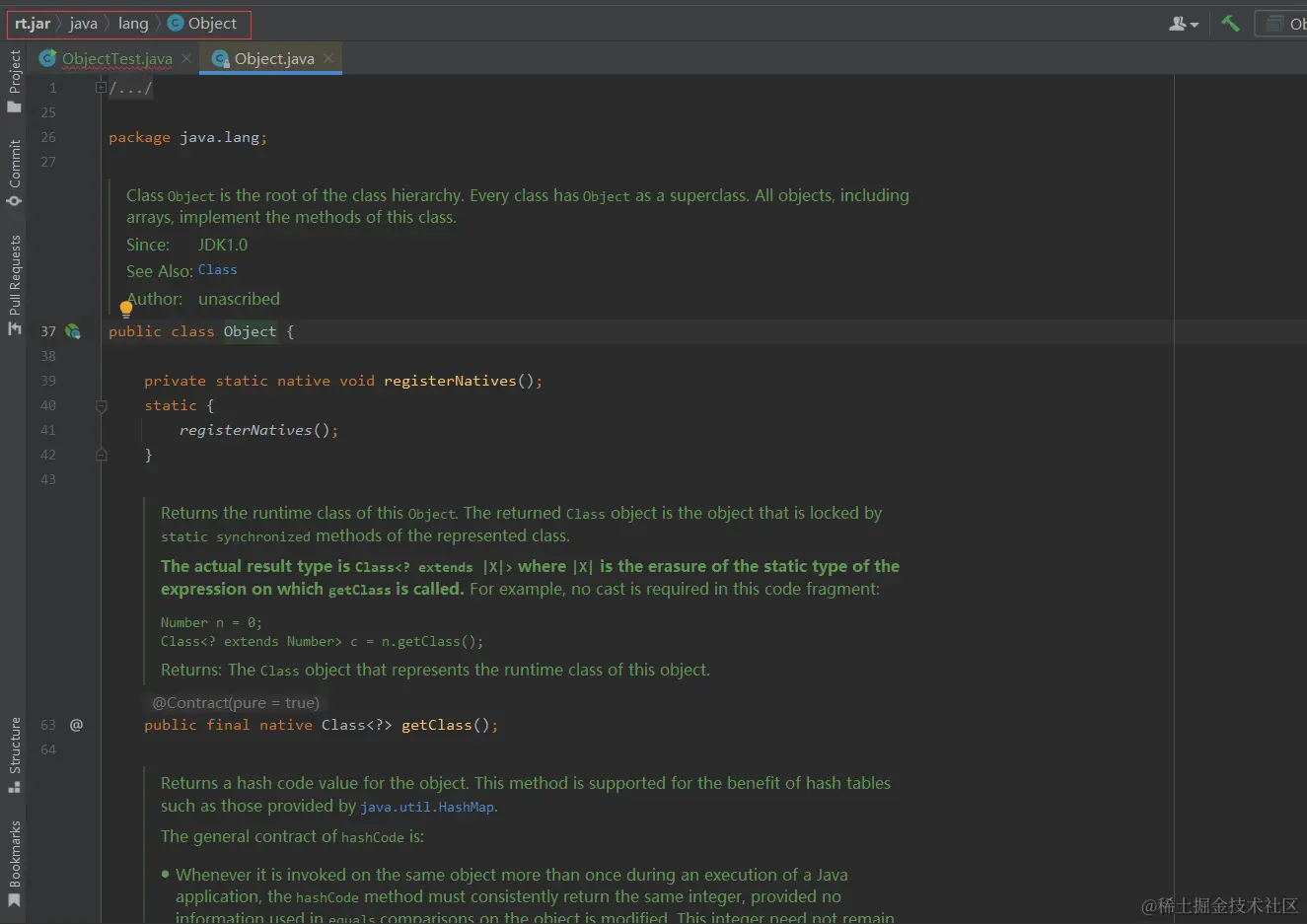Expand the folded header comment on line 1
This screenshot has height=924, width=1307.
pos(101,87)
